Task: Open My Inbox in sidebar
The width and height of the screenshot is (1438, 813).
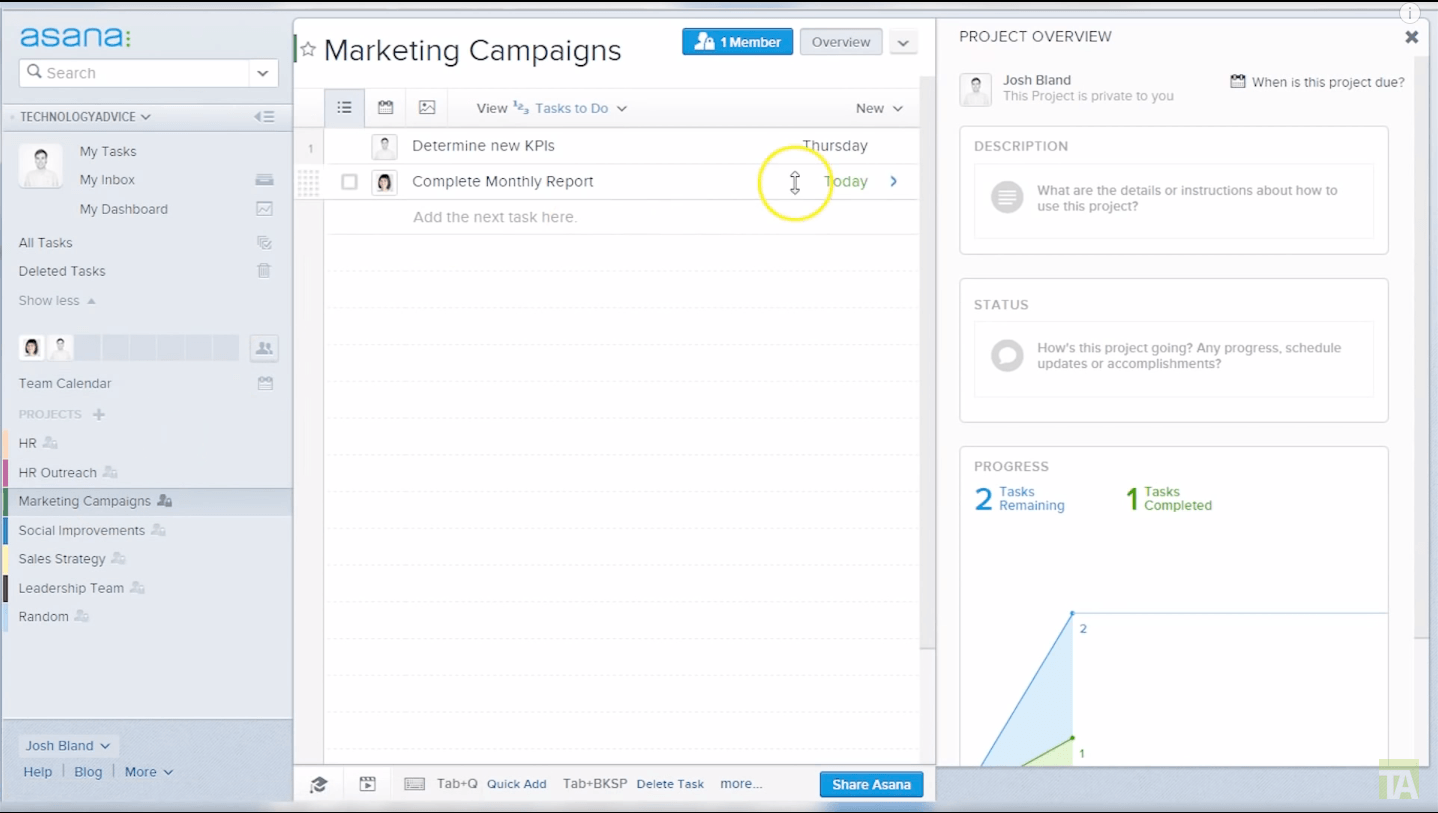Action: click(107, 180)
